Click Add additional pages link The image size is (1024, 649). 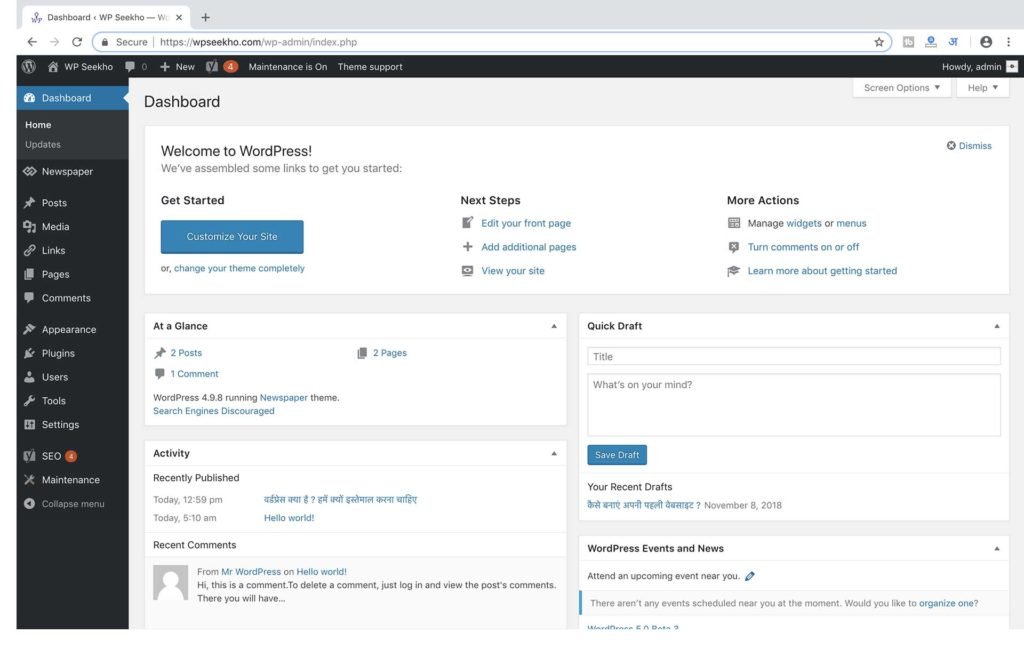(528, 247)
